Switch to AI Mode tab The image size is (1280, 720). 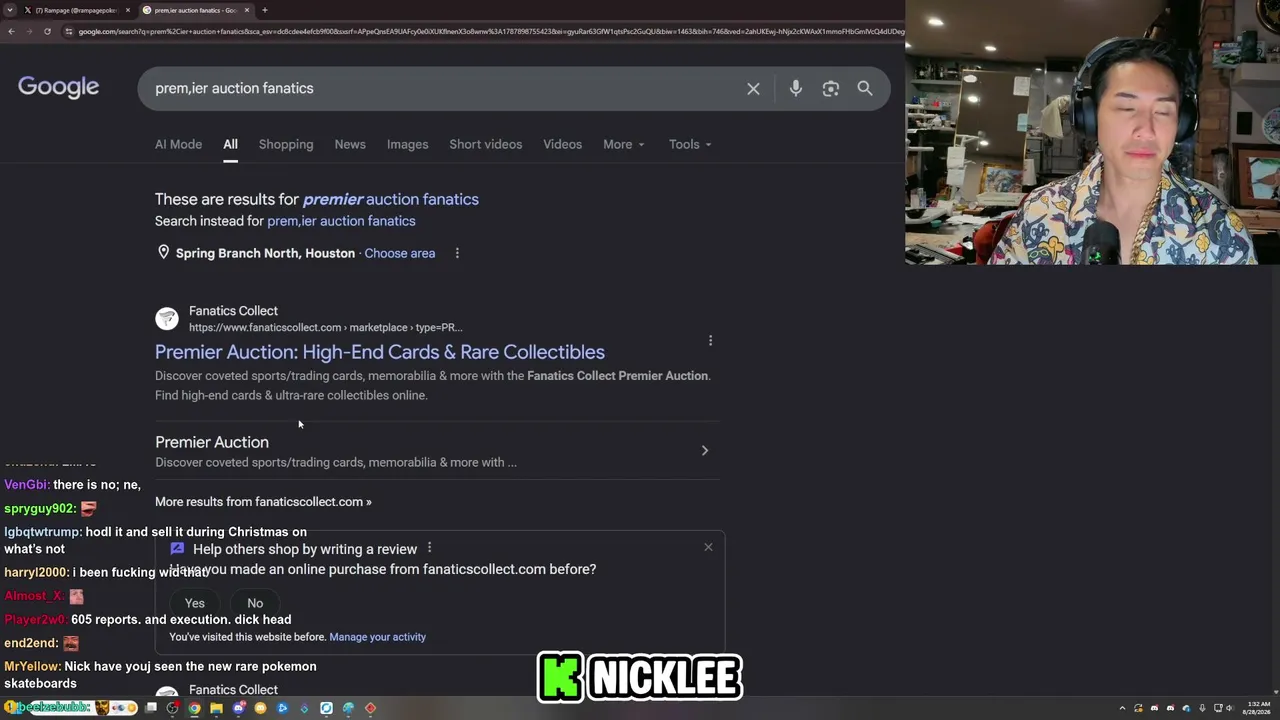click(178, 144)
